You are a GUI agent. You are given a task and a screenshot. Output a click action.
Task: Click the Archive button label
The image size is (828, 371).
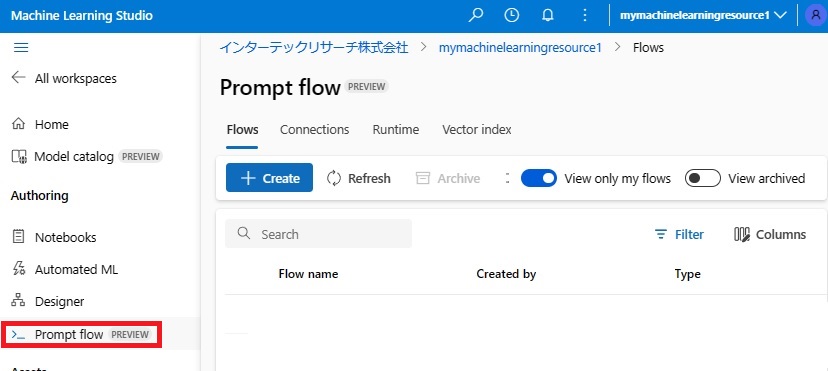pos(458,178)
